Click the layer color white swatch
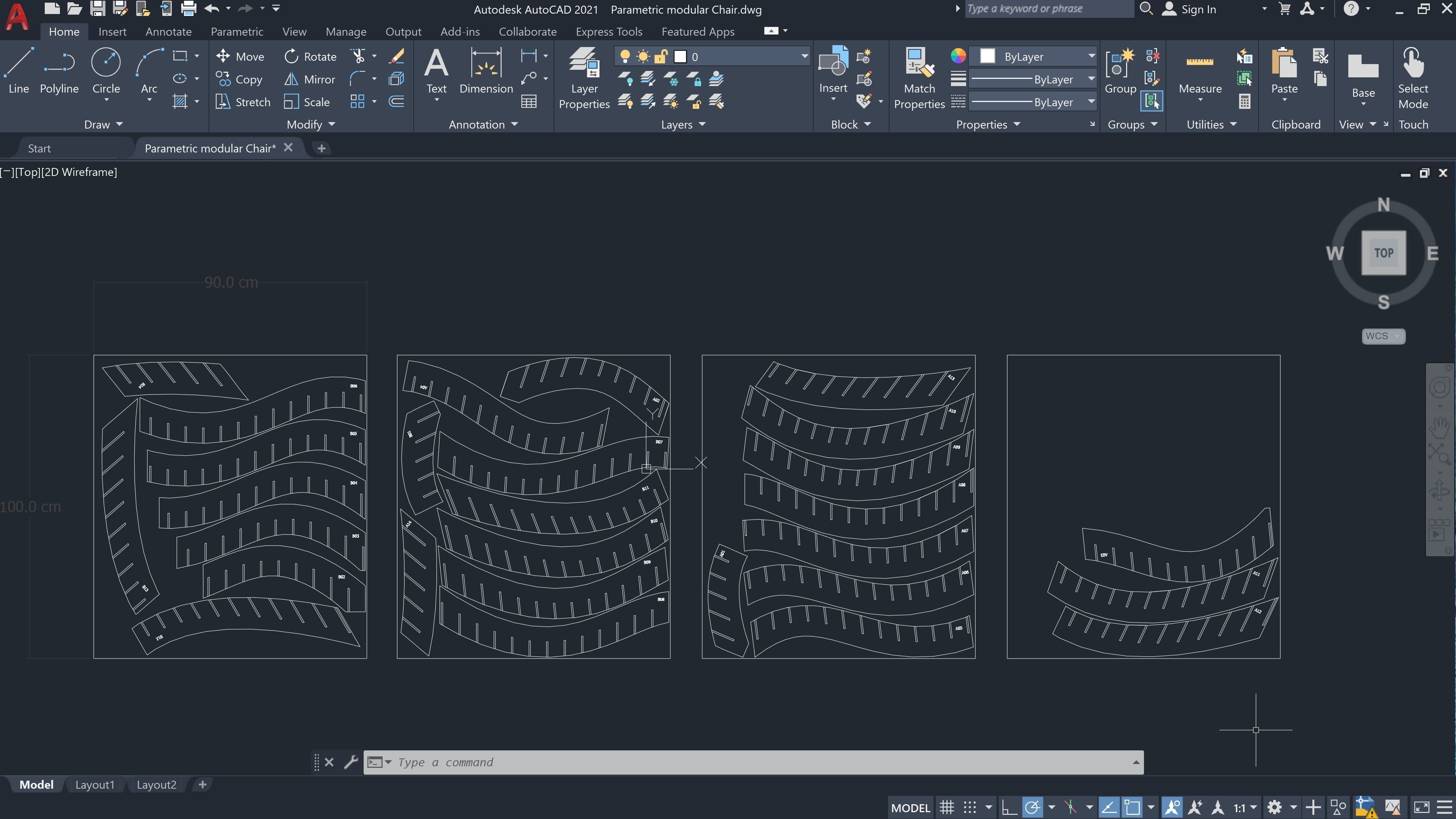Image resolution: width=1456 pixels, height=819 pixels. click(x=680, y=56)
